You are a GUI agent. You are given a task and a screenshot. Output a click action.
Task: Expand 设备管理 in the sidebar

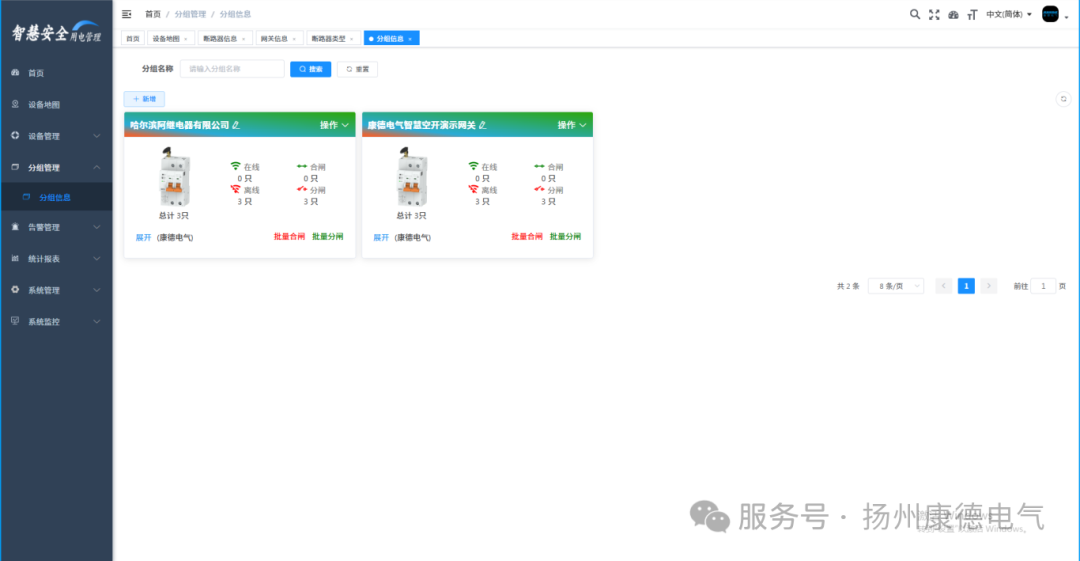pyautogui.click(x=56, y=136)
